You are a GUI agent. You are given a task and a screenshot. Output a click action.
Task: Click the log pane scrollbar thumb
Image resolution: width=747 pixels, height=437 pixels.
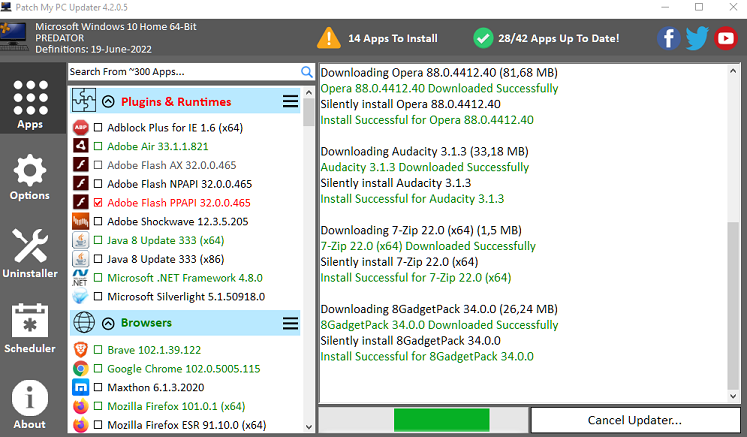point(733,305)
